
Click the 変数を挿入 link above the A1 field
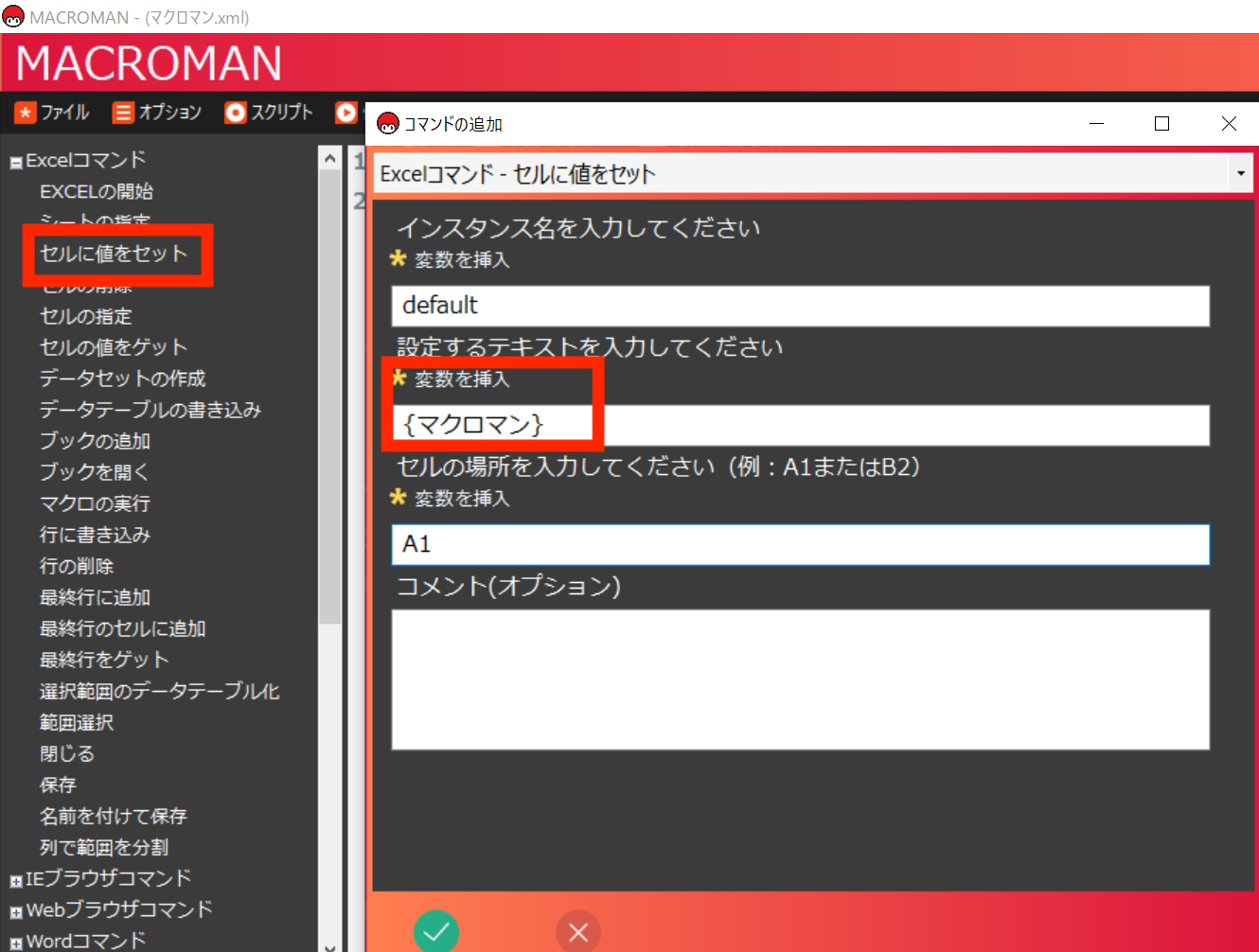(x=462, y=499)
